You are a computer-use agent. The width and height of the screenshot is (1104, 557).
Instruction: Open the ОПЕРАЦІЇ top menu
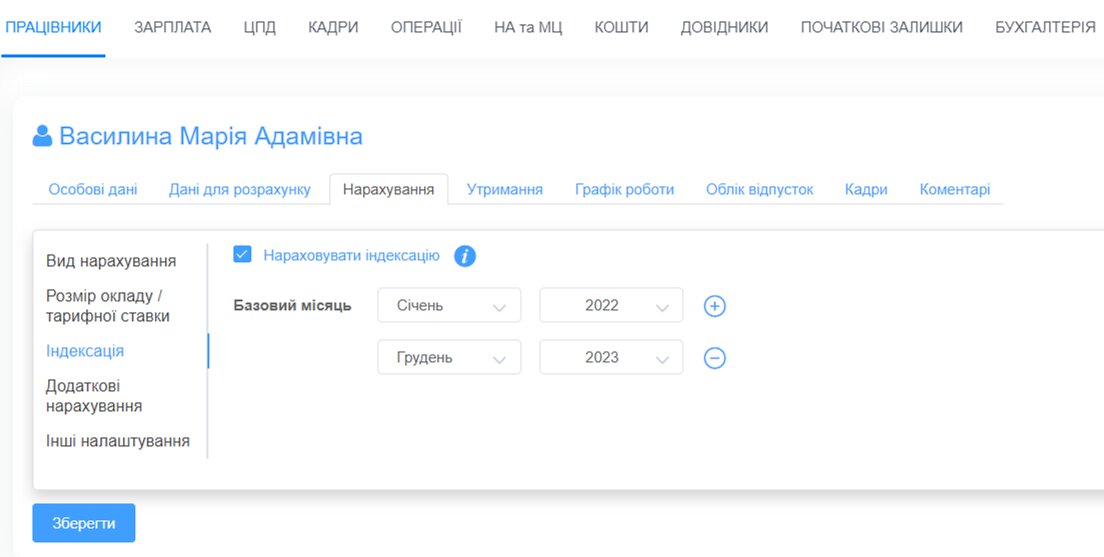pos(427,27)
